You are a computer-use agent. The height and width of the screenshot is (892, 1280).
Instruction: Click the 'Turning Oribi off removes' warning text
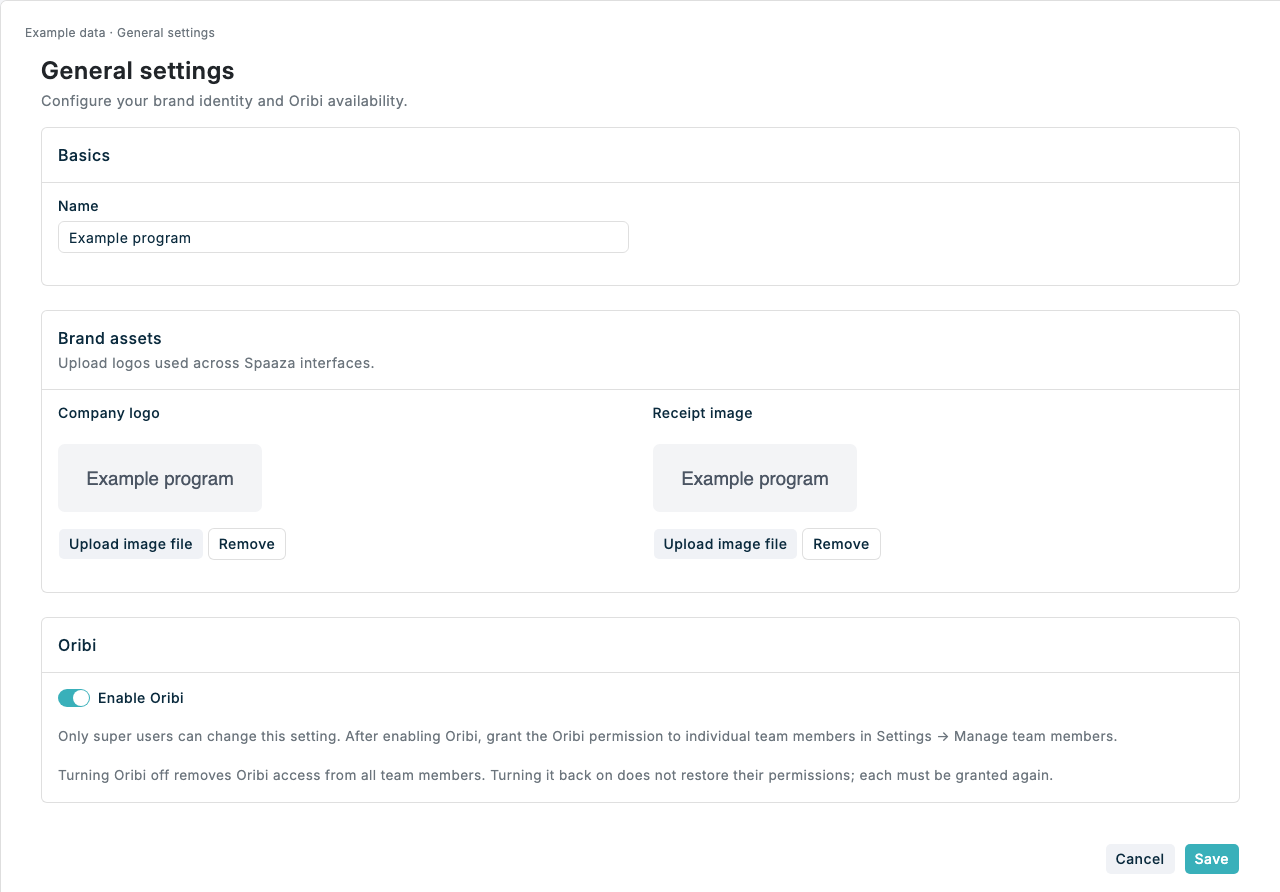555,775
